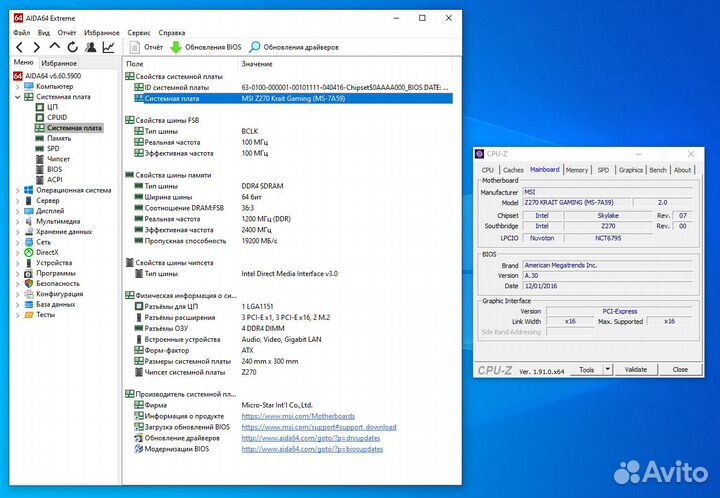
Task: Click the Forward arrow in AIDA64 toolbar
Action: 36,47
